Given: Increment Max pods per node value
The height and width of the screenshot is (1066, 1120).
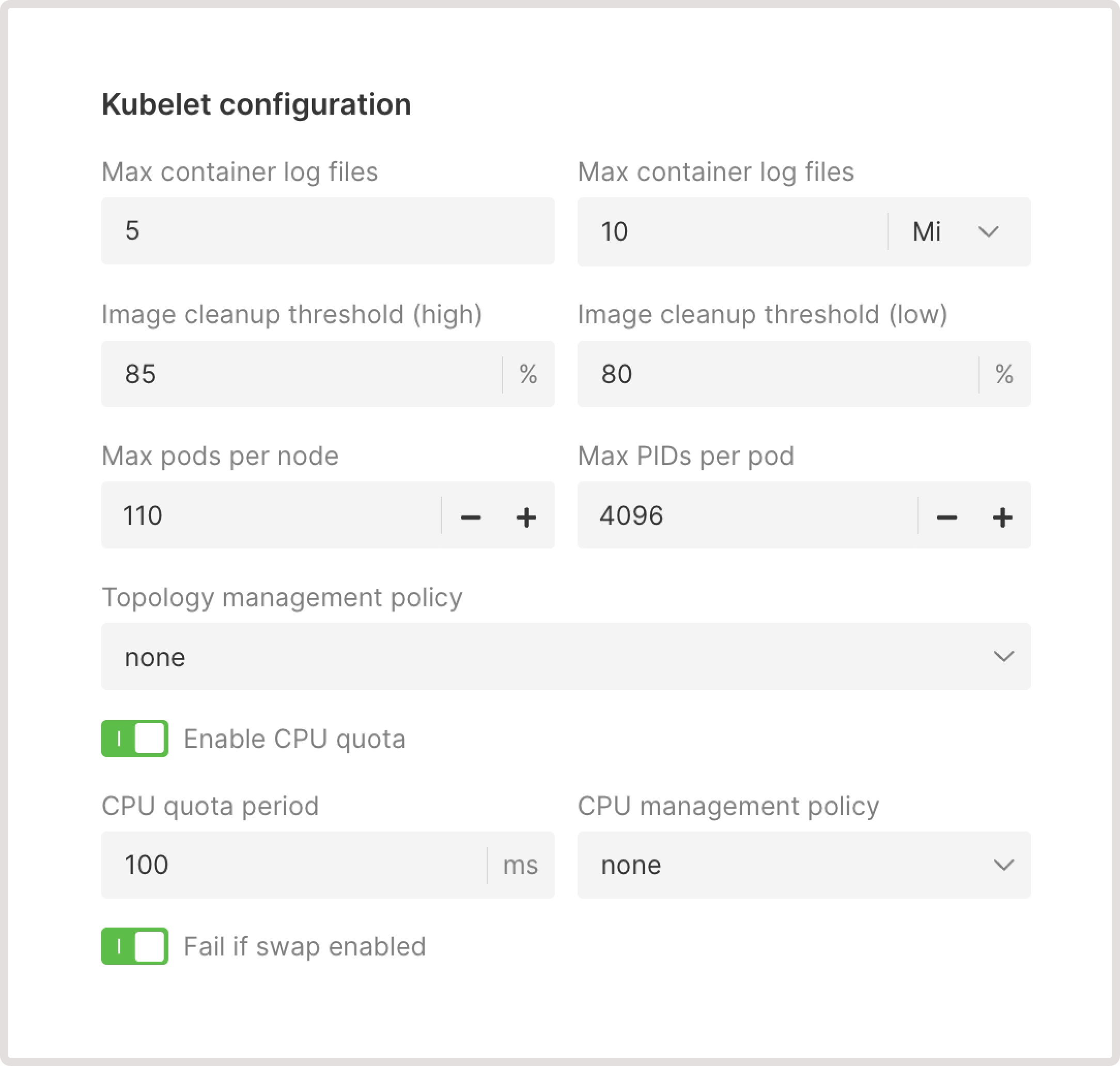Looking at the screenshot, I should point(525,516).
